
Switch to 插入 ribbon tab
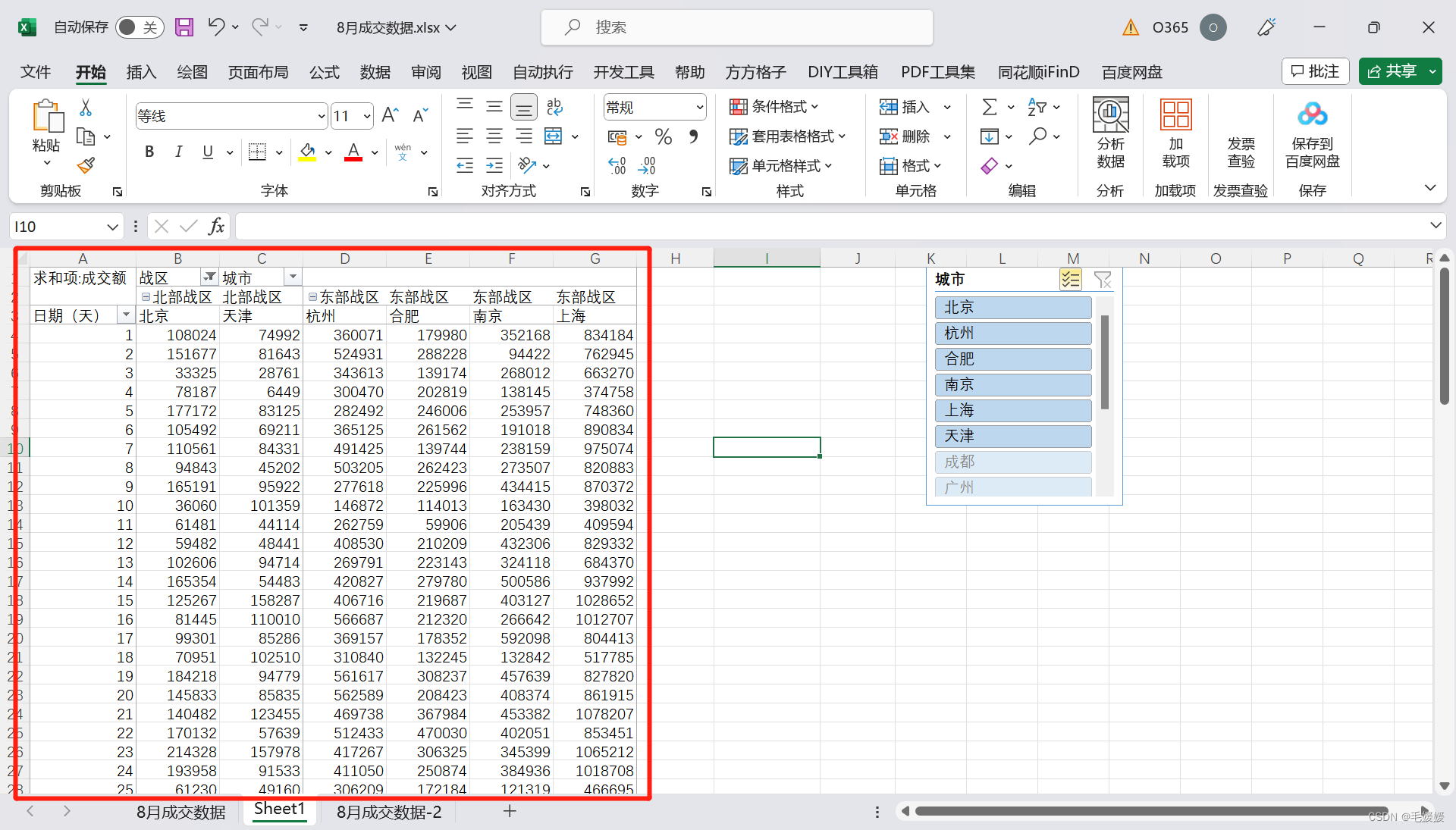coord(141,72)
